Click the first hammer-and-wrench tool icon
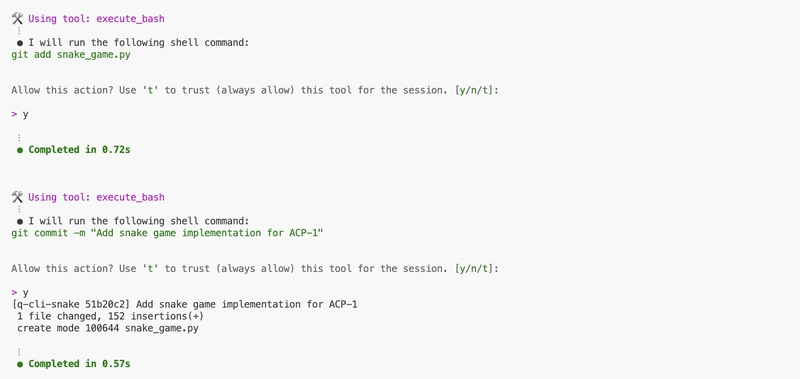The width and height of the screenshot is (800, 379). coord(17,19)
